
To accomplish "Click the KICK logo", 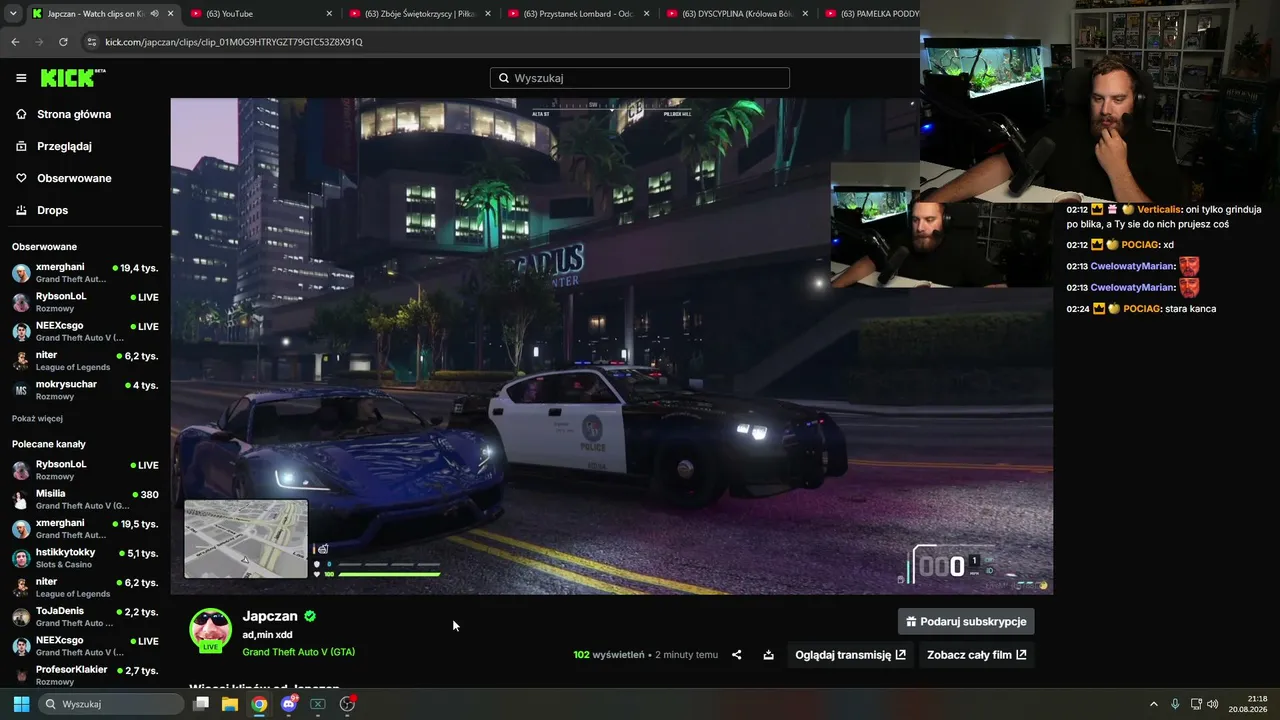I will tap(72, 78).
